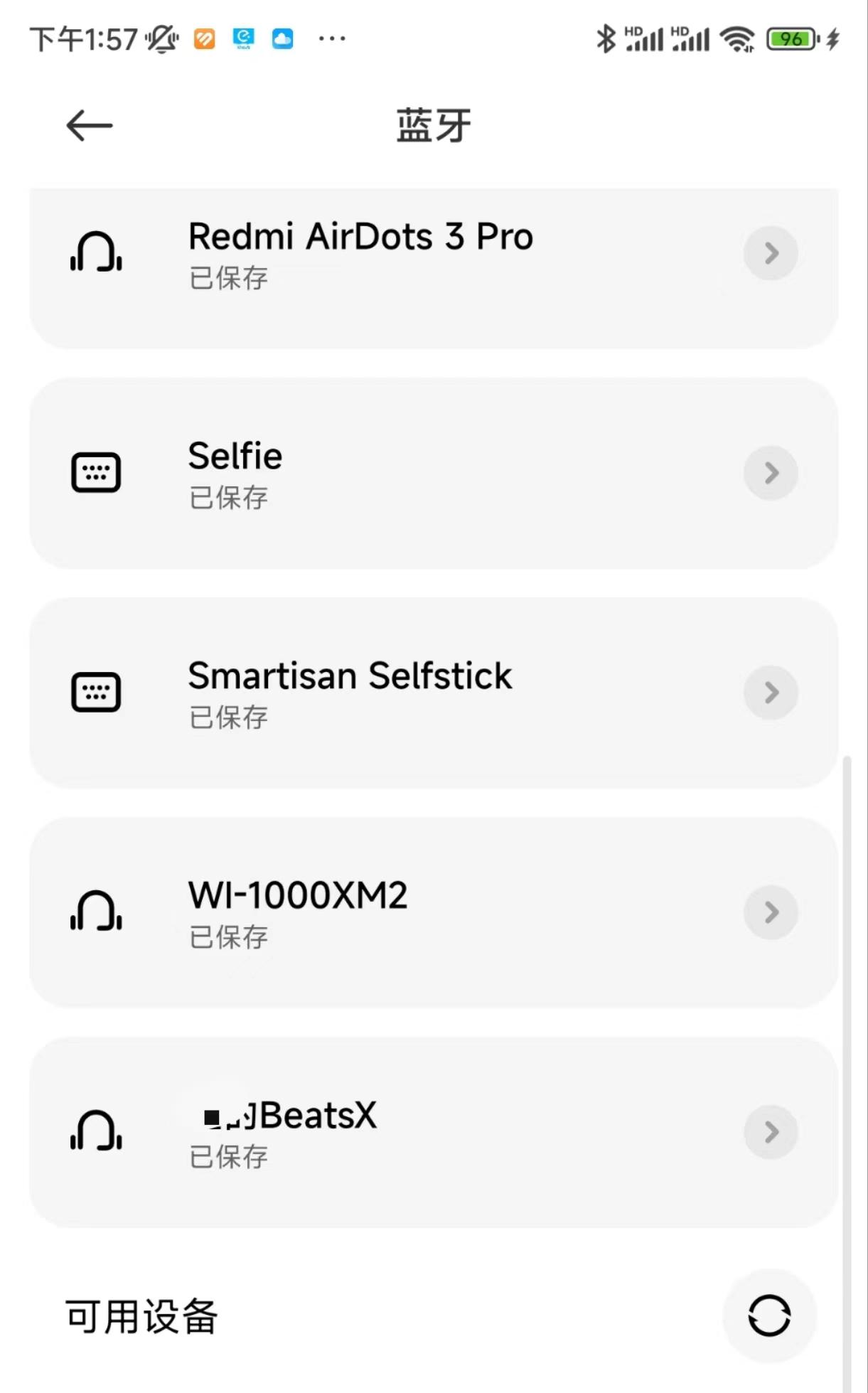Image resolution: width=868 pixels, height=1393 pixels.
Task: Open Redmi AirDots 3 Pro details chevron
Action: point(771,253)
